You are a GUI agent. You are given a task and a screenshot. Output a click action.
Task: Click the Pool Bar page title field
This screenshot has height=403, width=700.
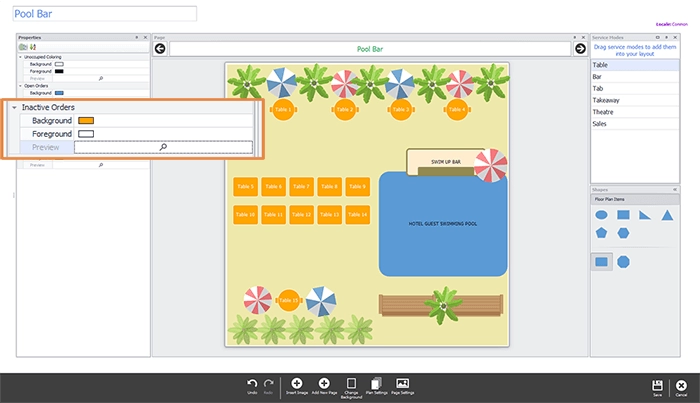tap(370, 49)
